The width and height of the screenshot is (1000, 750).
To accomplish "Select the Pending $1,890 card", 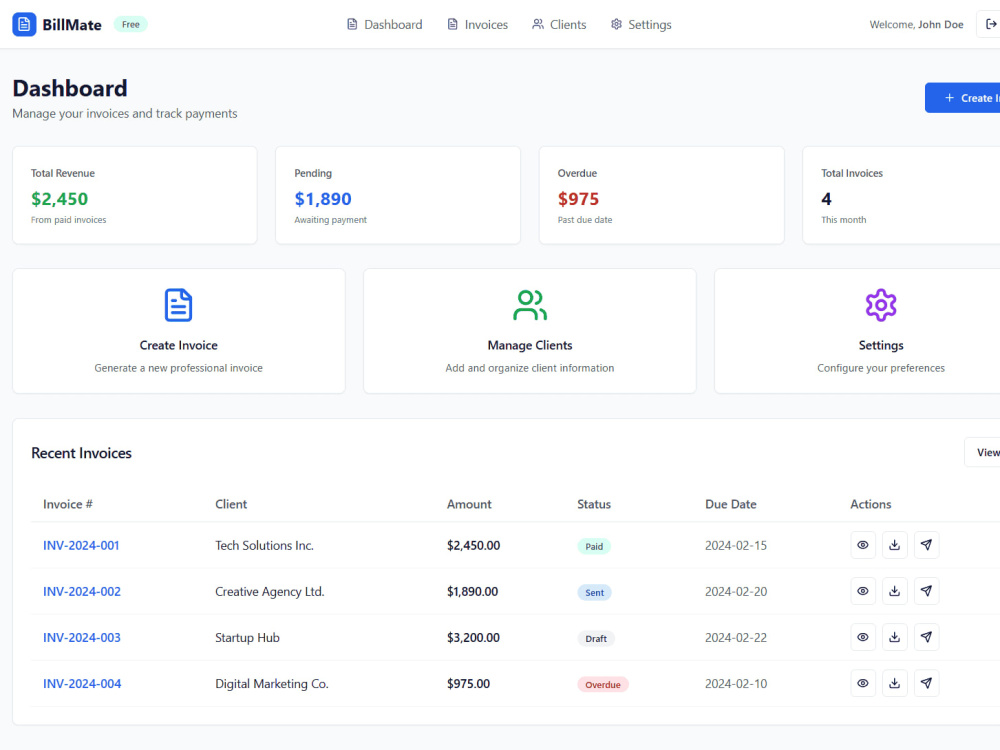I will pos(398,195).
